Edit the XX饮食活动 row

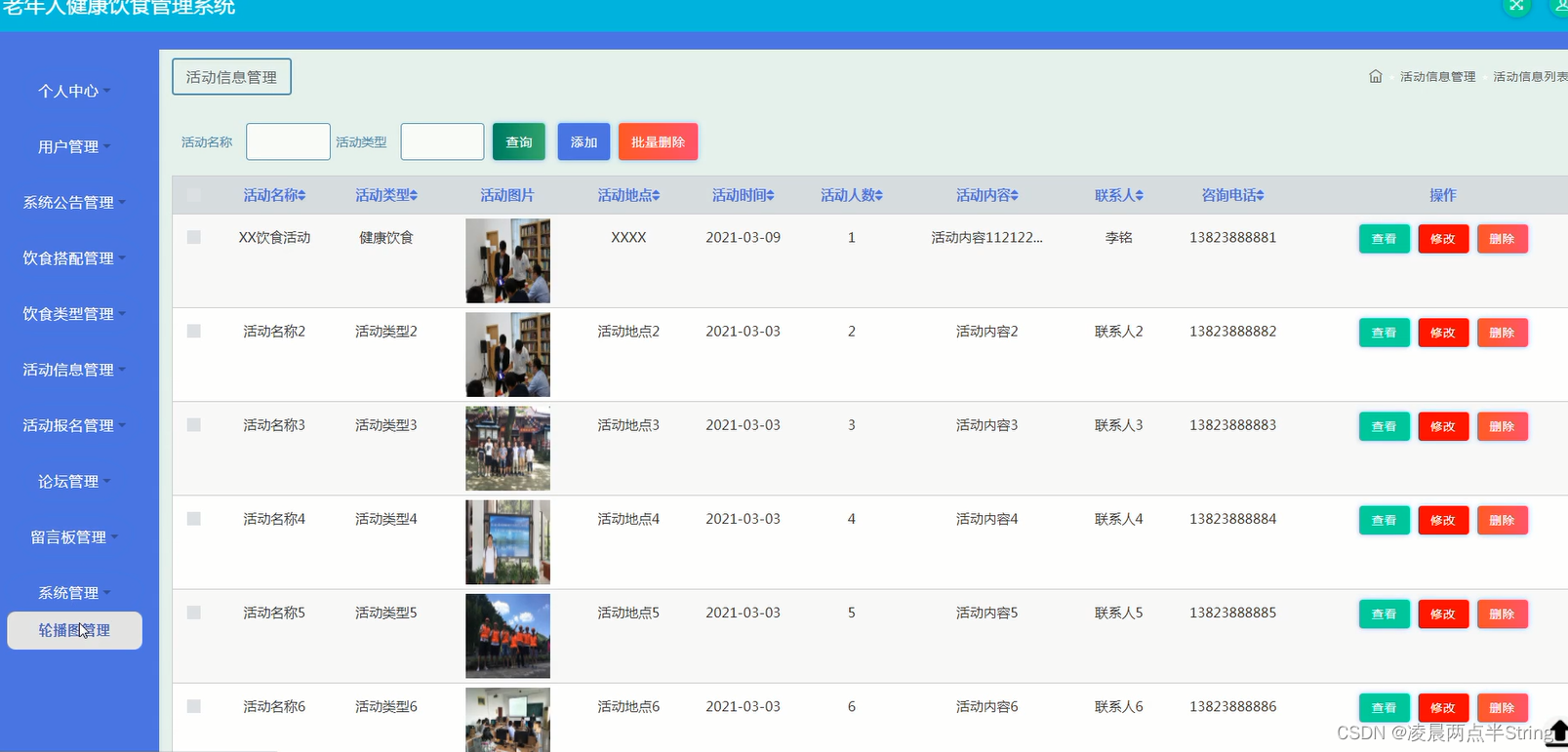click(1443, 238)
